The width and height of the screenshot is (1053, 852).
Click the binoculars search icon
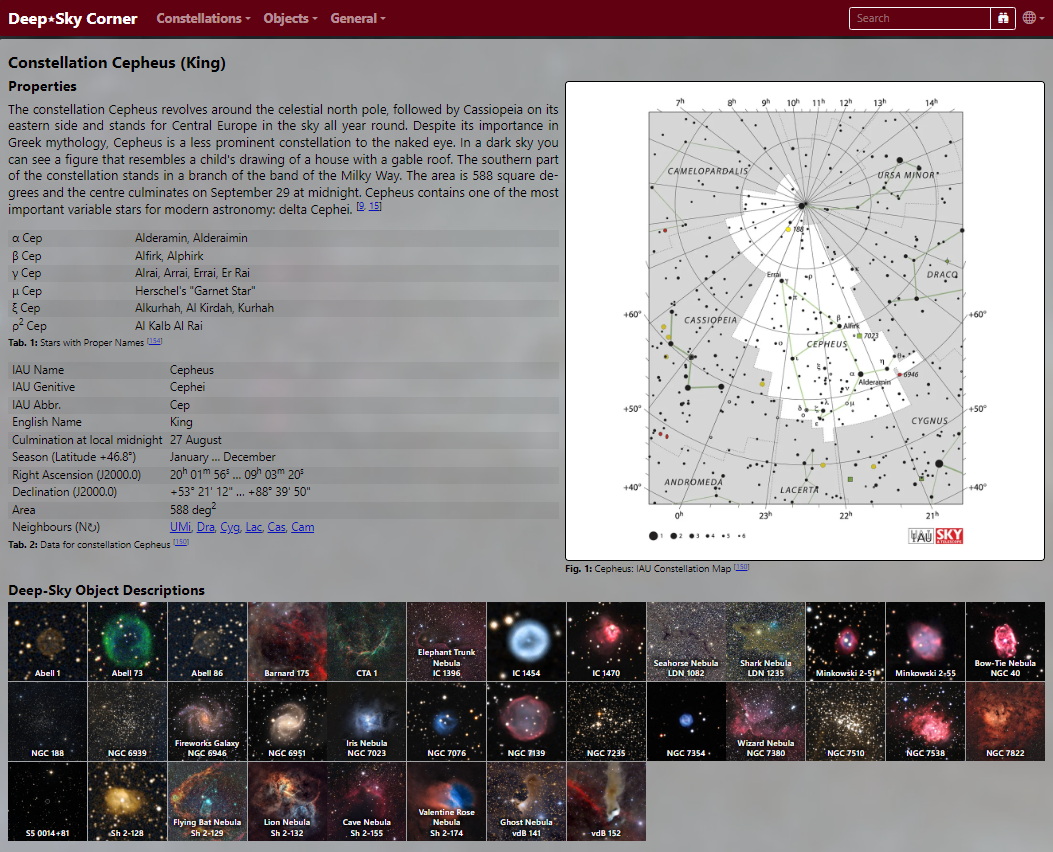coord(1003,18)
